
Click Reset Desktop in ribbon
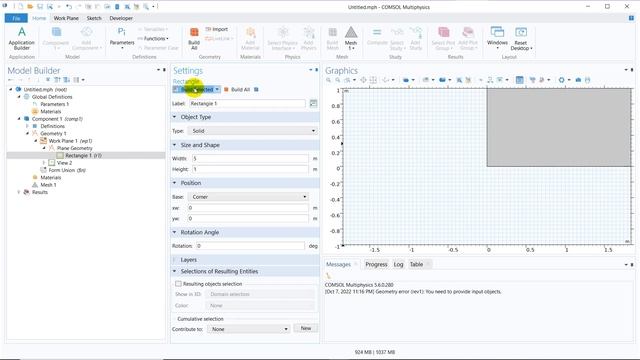tap(521, 38)
